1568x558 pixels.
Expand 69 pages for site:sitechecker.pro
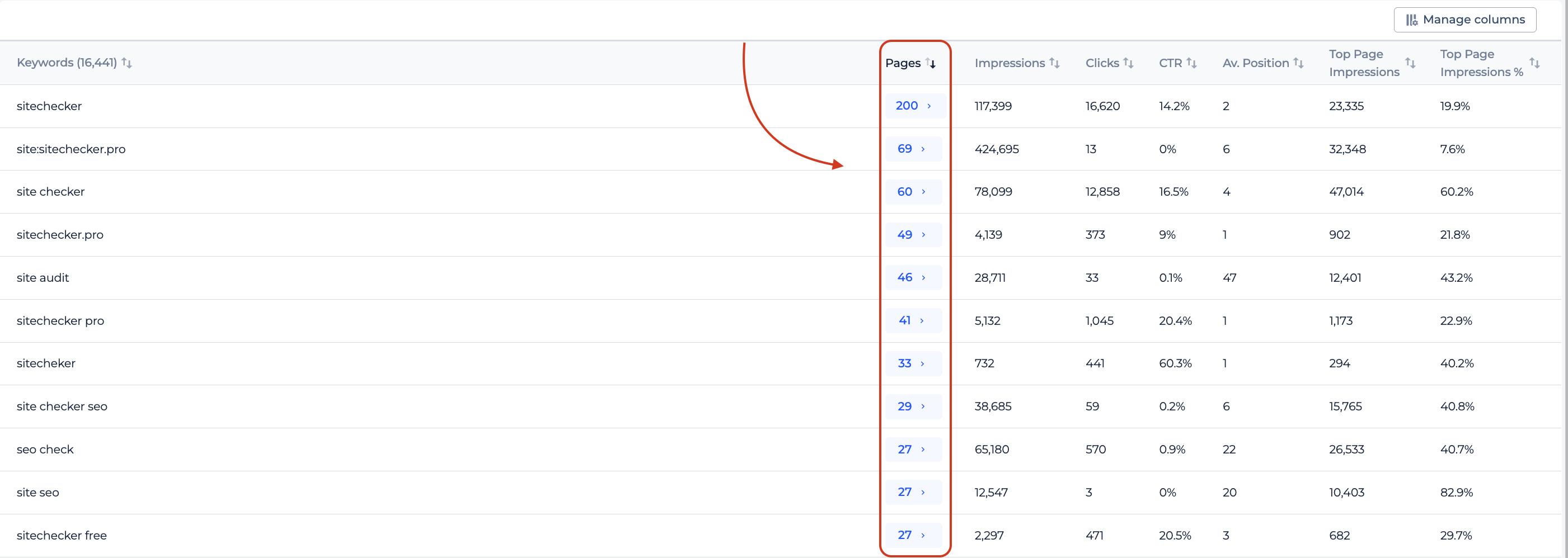tap(914, 149)
